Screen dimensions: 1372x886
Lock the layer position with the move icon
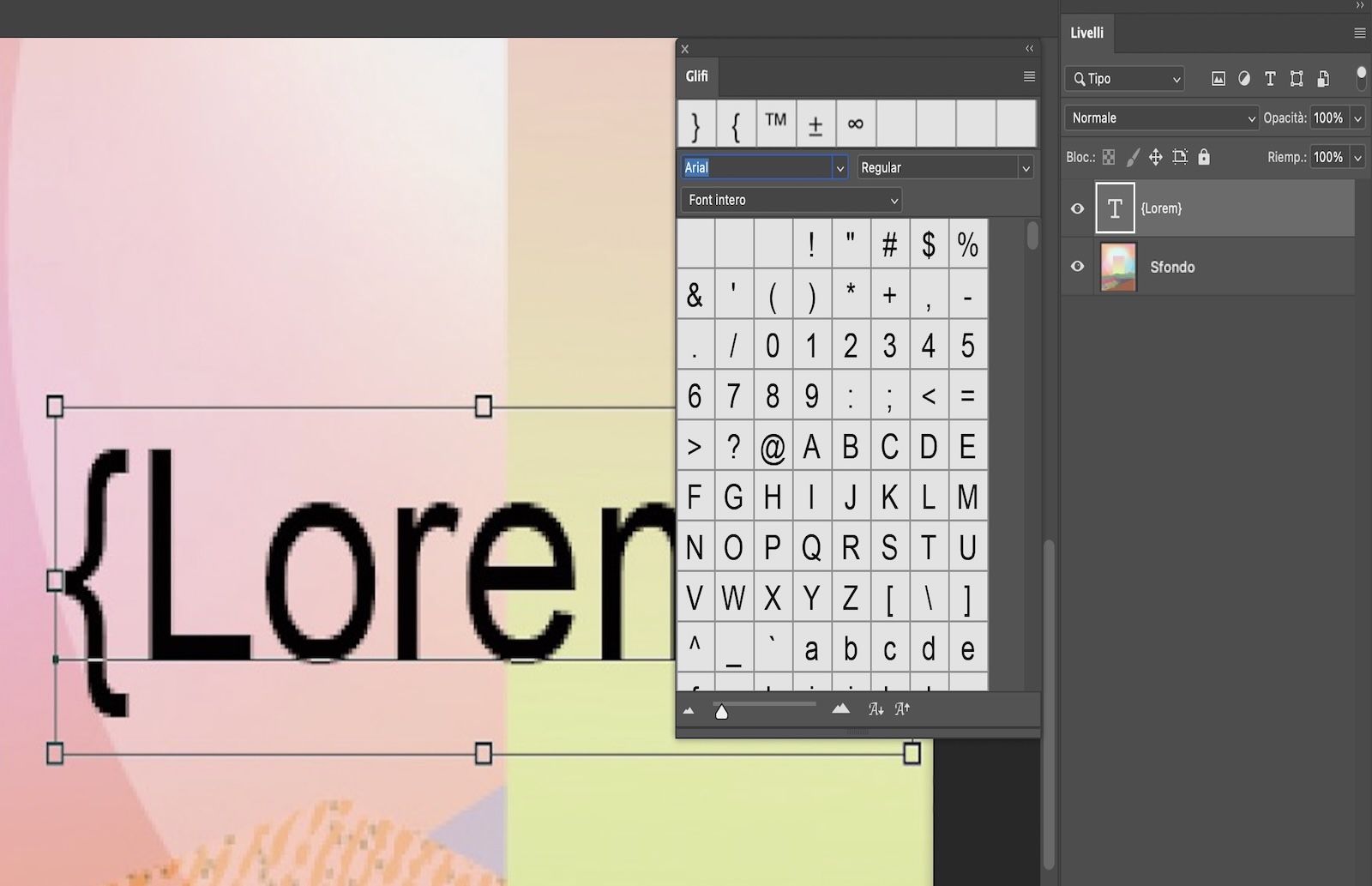point(1156,157)
